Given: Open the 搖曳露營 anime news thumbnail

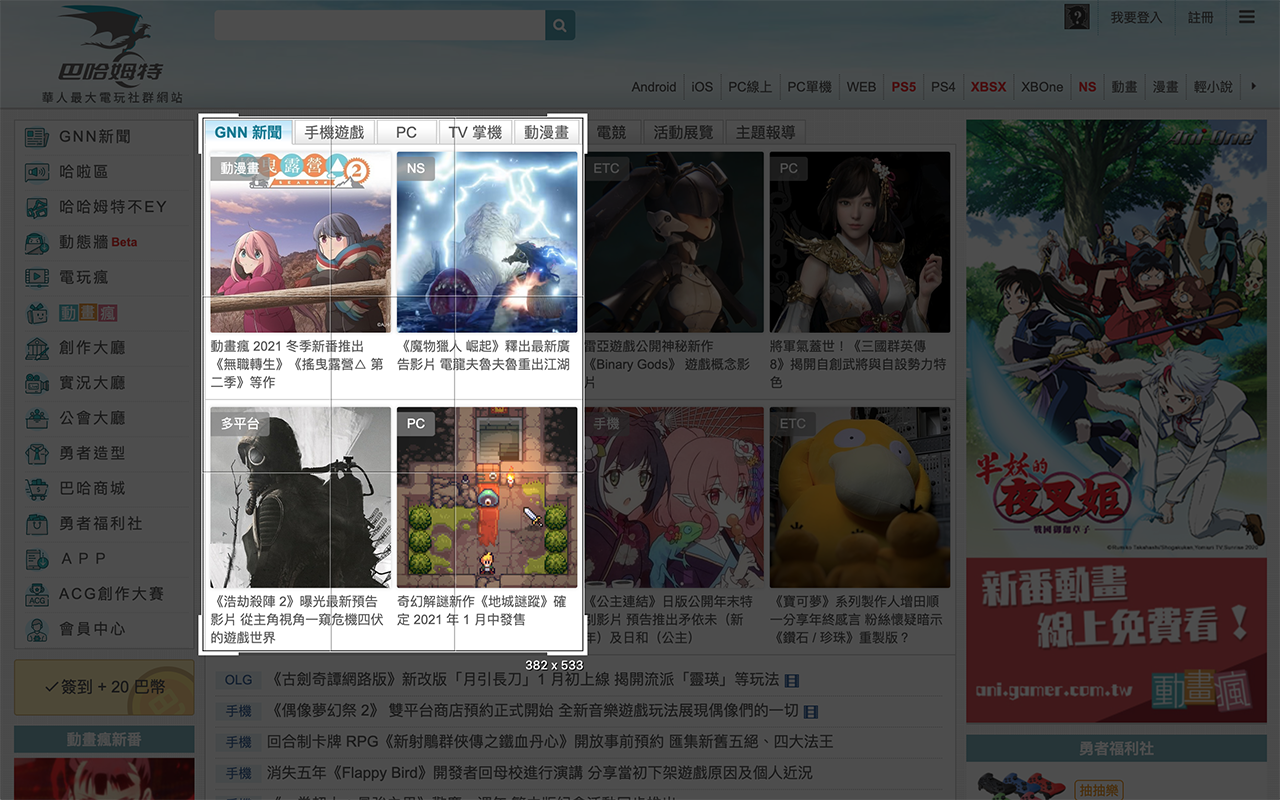Looking at the screenshot, I should point(301,242).
